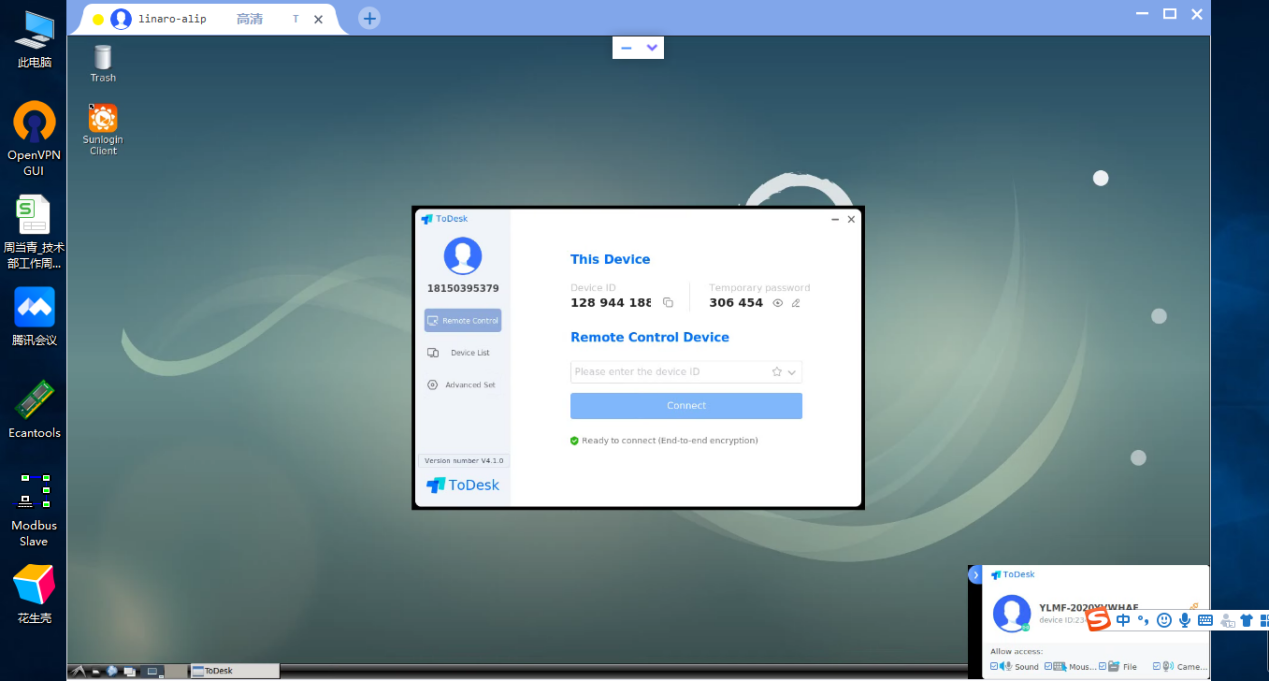The height and width of the screenshot is (681, 1269).
Task: Close the ToDesk window on the remote desktop
Action: click(x=851, y=219)
